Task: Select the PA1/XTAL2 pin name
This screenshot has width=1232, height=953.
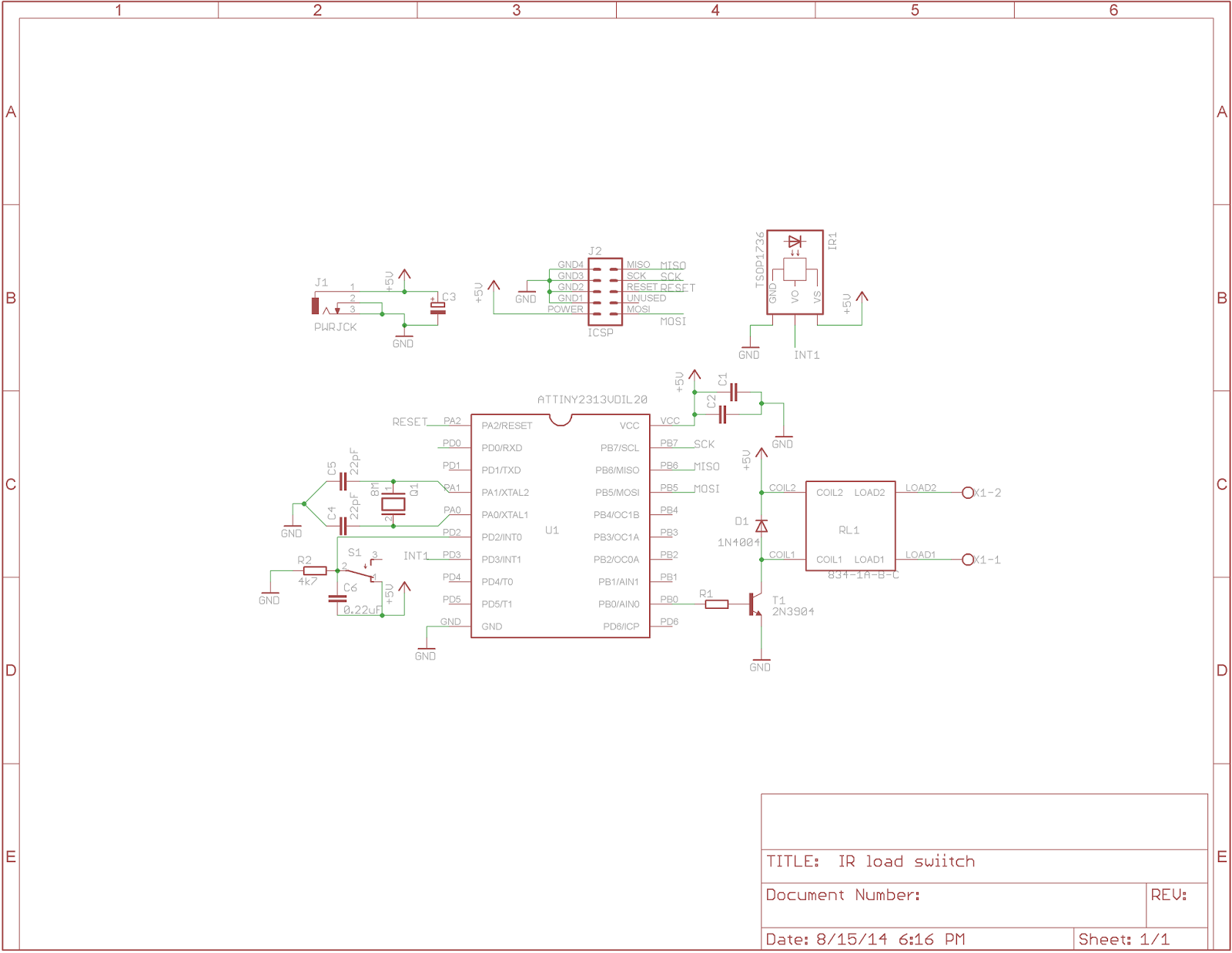Action: pyautogui.click(x=505, y=493)
